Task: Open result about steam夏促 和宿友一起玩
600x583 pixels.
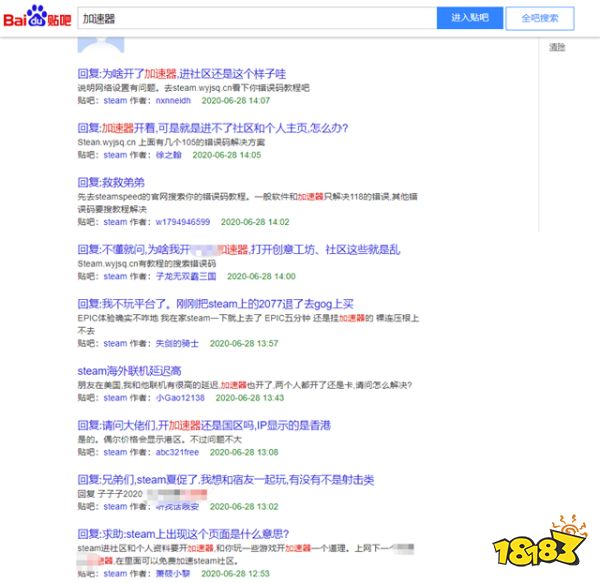Action: point(226,479)
